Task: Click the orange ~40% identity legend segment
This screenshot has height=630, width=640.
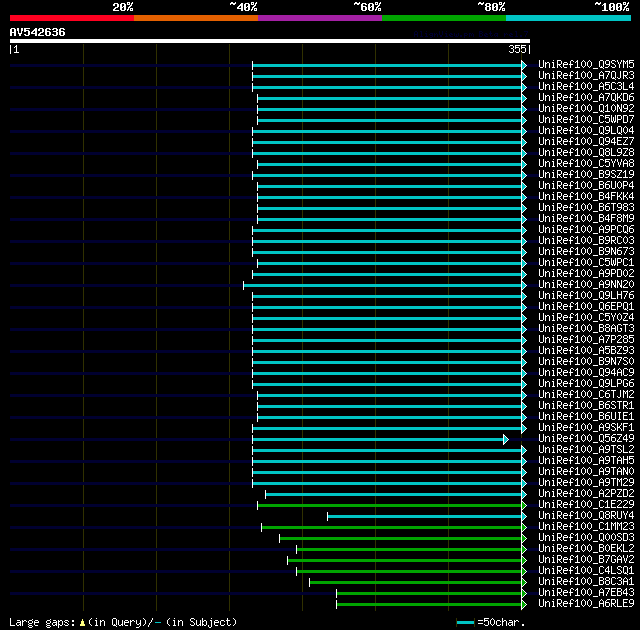Action: tap(196, 18)
